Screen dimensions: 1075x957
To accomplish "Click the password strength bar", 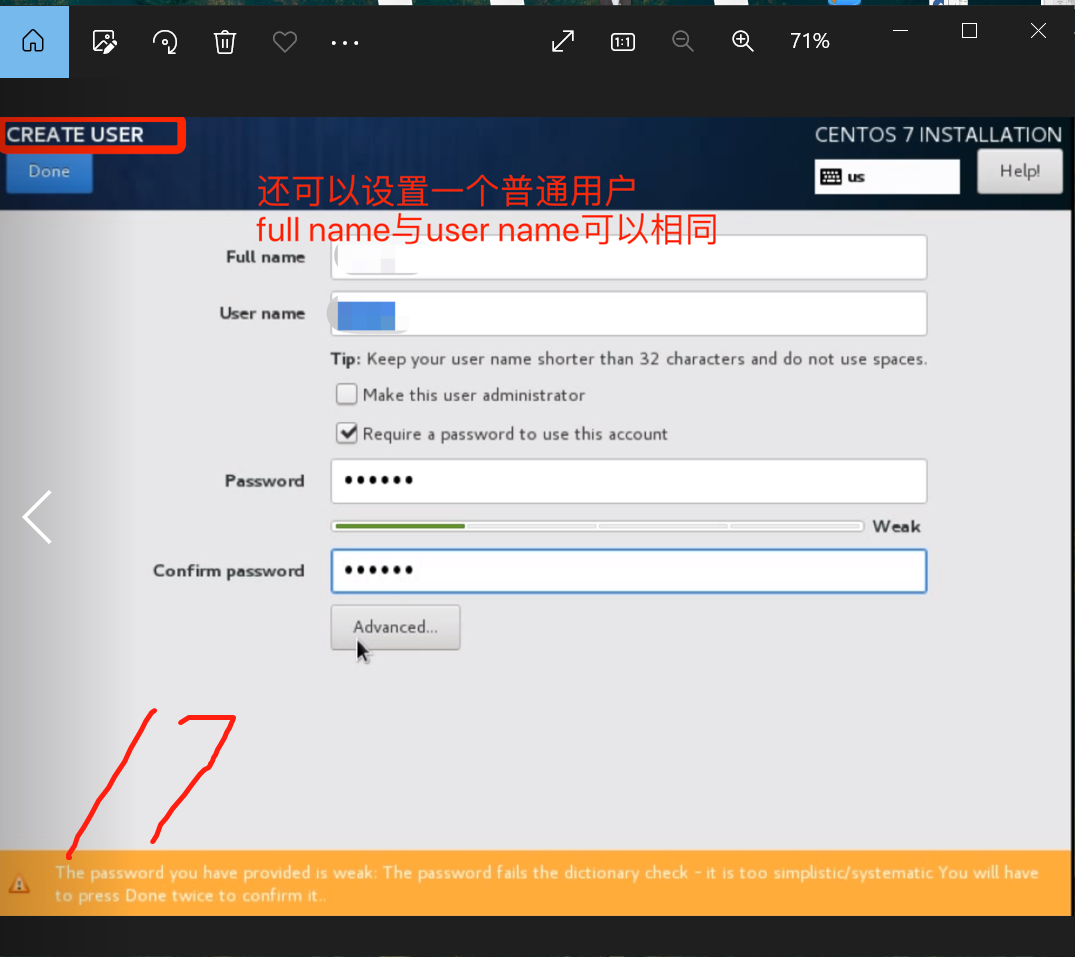I will click(597, 526).
